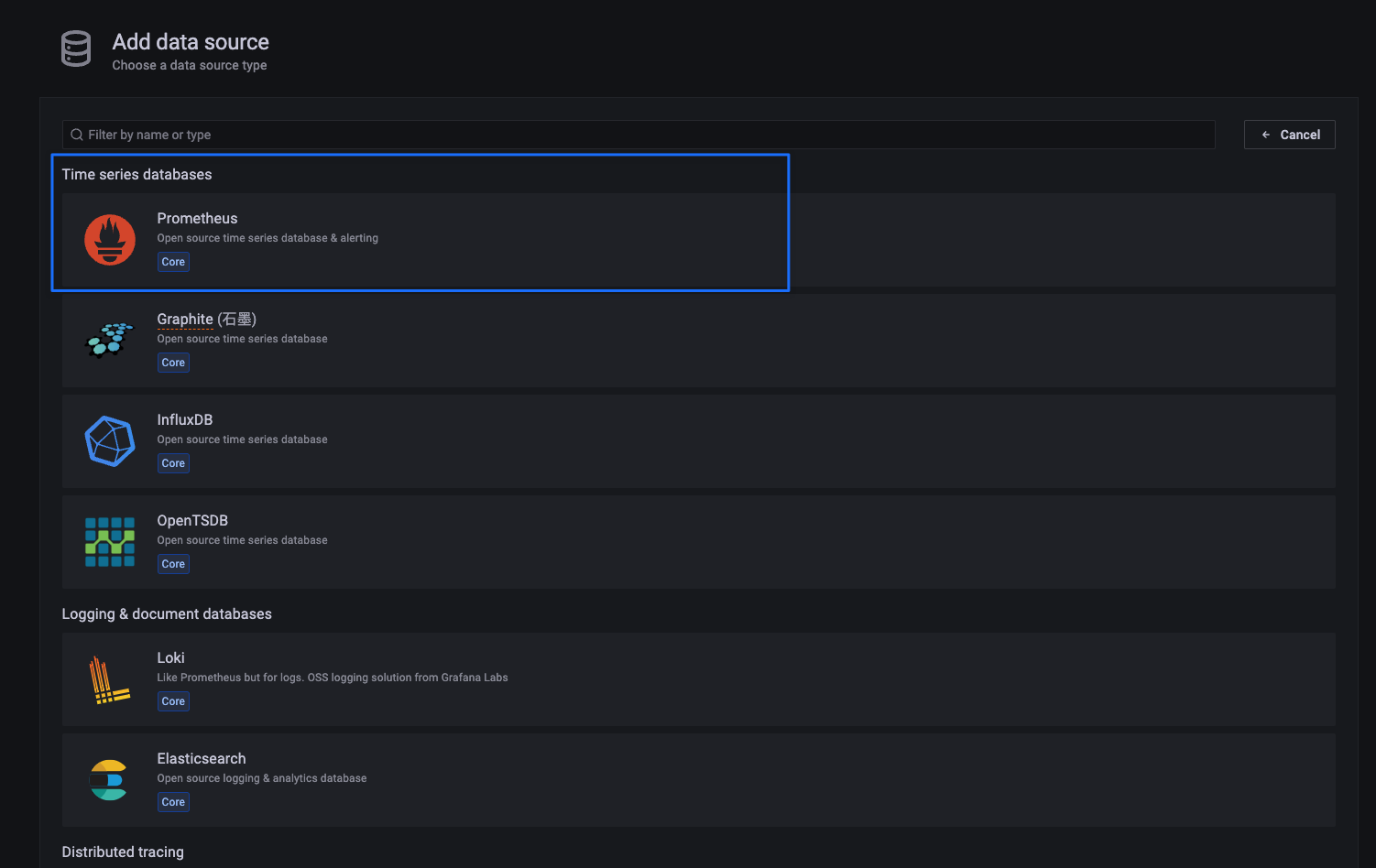Choose the OpenTSDB data source title
1376x868 pixels.
[x=192, y=520]
